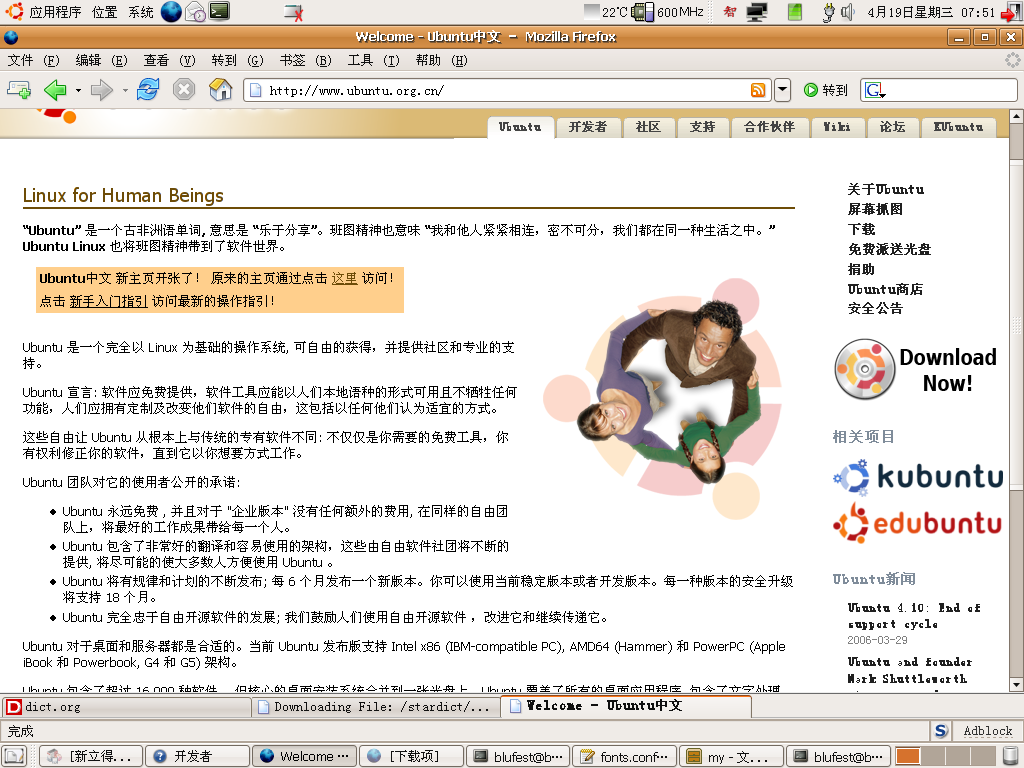Viewport: 1024px width, 768px height.
Task: Go back with the green arrow
Action: click(56, 89)
